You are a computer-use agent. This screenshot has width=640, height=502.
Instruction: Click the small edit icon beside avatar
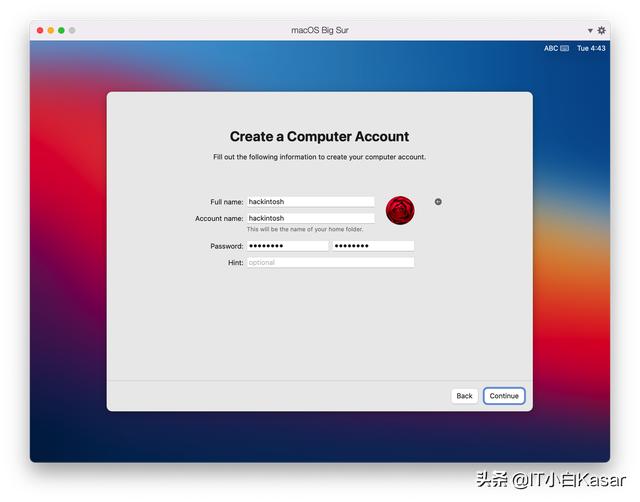click(x=438, y=202)
